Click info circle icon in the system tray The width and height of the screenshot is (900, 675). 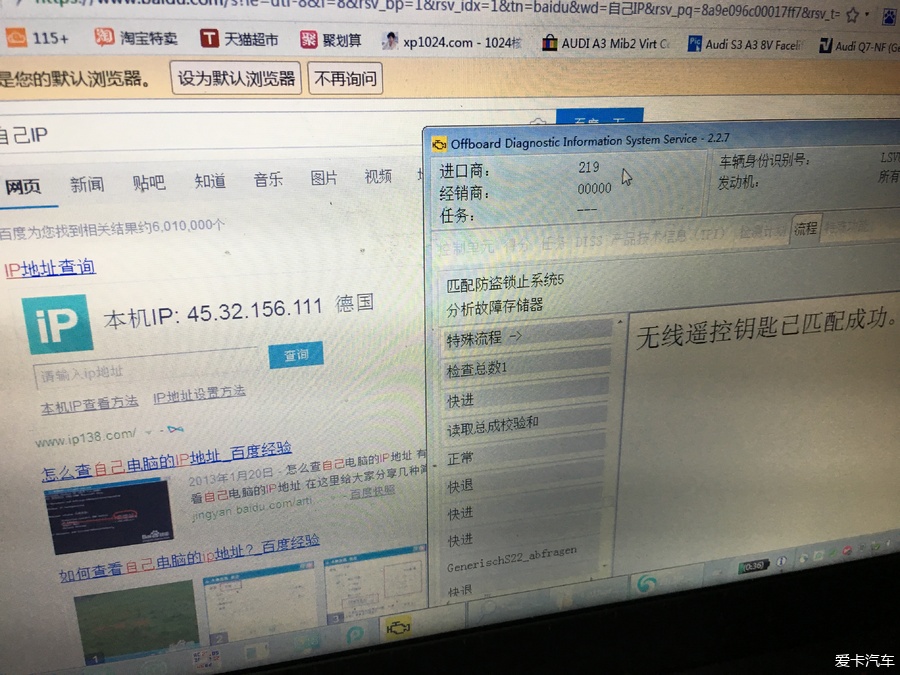point(781,561)
